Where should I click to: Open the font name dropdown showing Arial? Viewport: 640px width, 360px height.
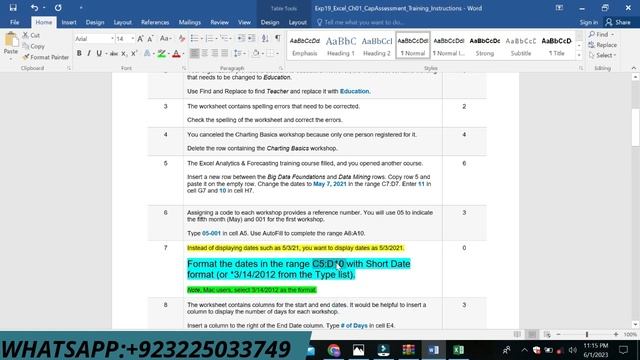[x=112, y=39]
